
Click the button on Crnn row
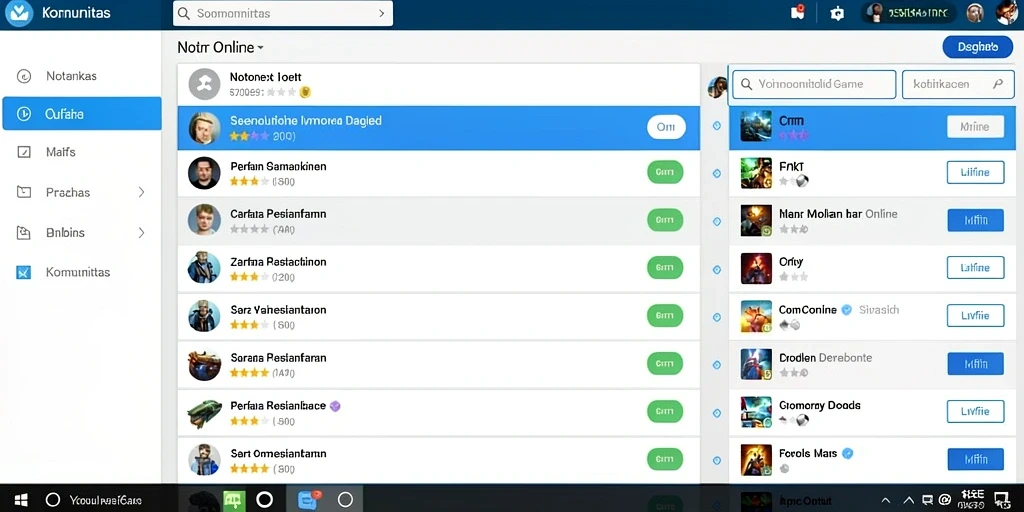point(976,127)
